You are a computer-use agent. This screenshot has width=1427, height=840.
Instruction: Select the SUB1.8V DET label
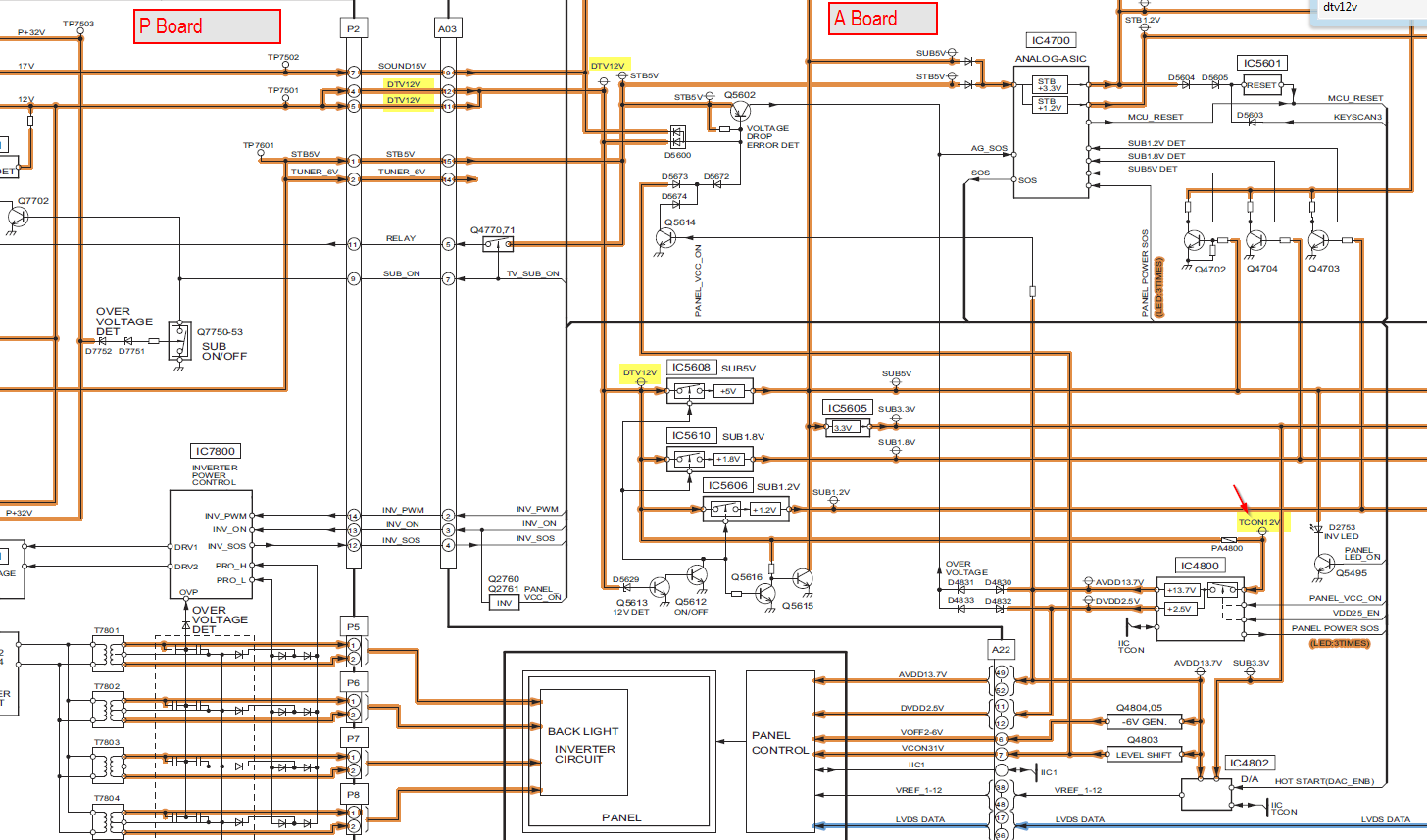click(x=1156, y=156)
